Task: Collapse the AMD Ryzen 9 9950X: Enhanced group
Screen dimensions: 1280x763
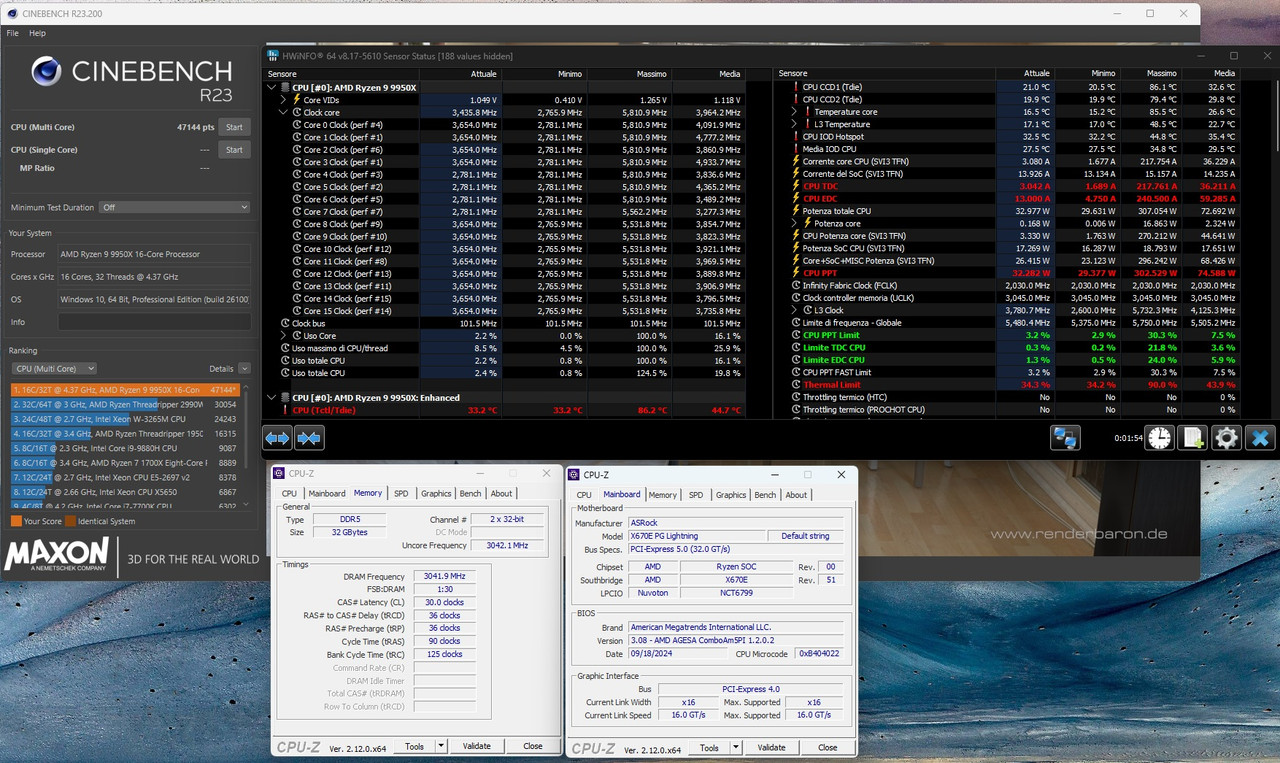Action: tap(273, 397)
